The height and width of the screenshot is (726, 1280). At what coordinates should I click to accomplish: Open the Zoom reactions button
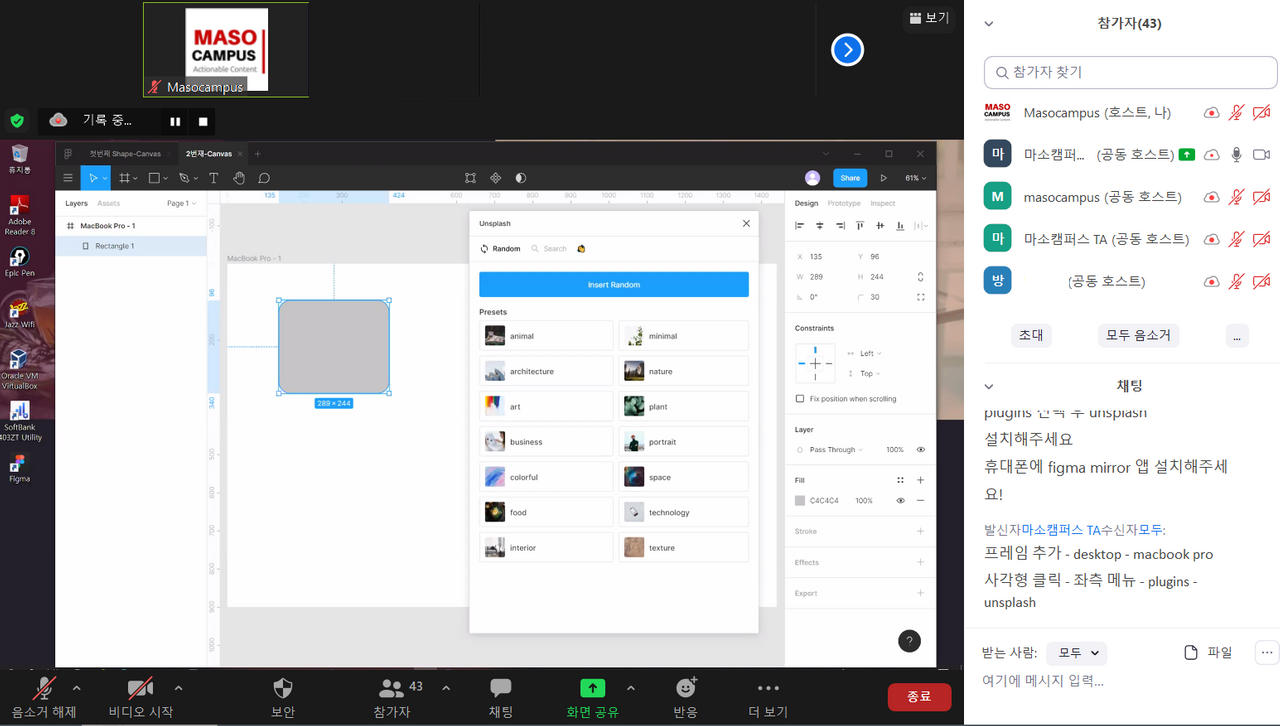(x=685, y=697)
